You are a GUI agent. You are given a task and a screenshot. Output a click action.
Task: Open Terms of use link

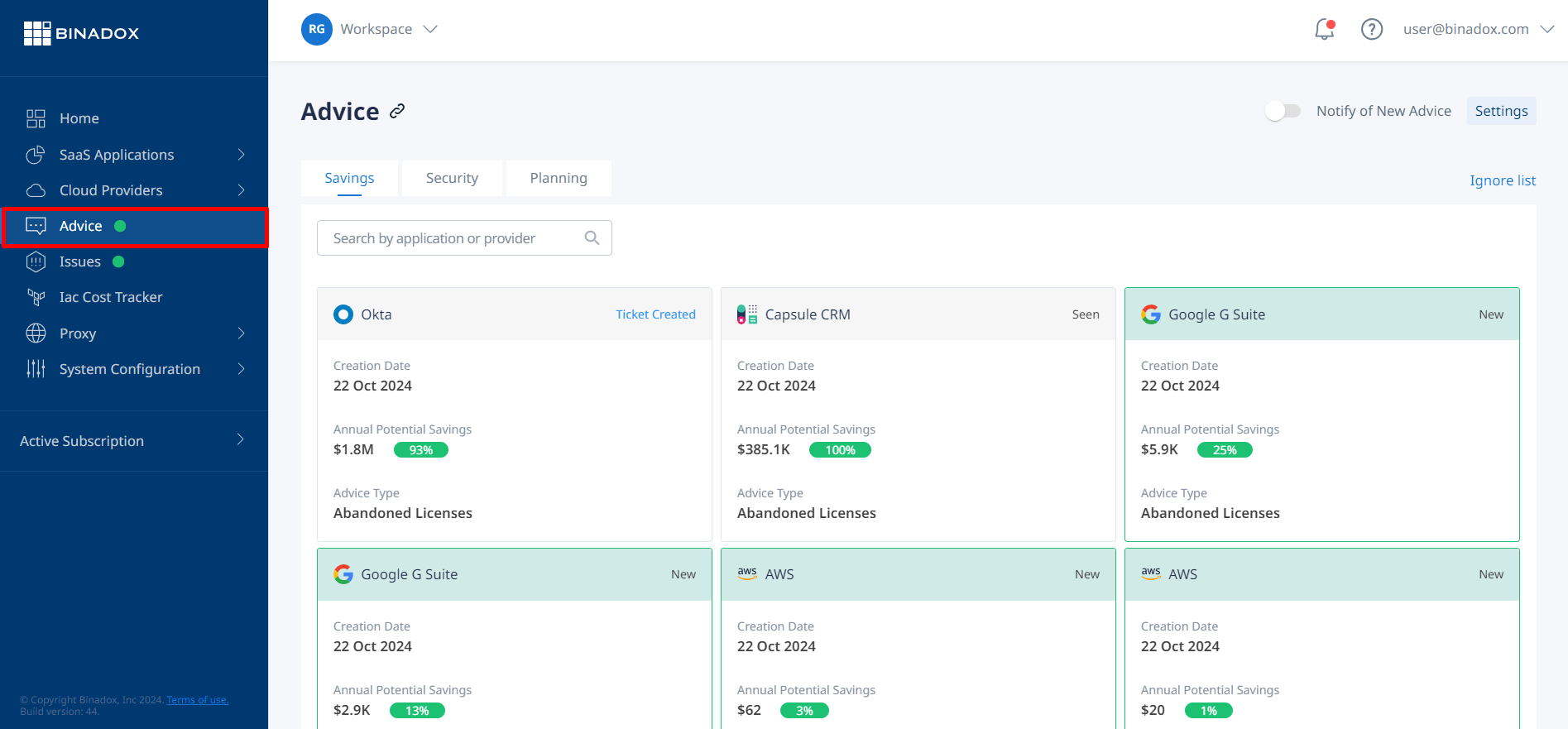coord(198,700)
